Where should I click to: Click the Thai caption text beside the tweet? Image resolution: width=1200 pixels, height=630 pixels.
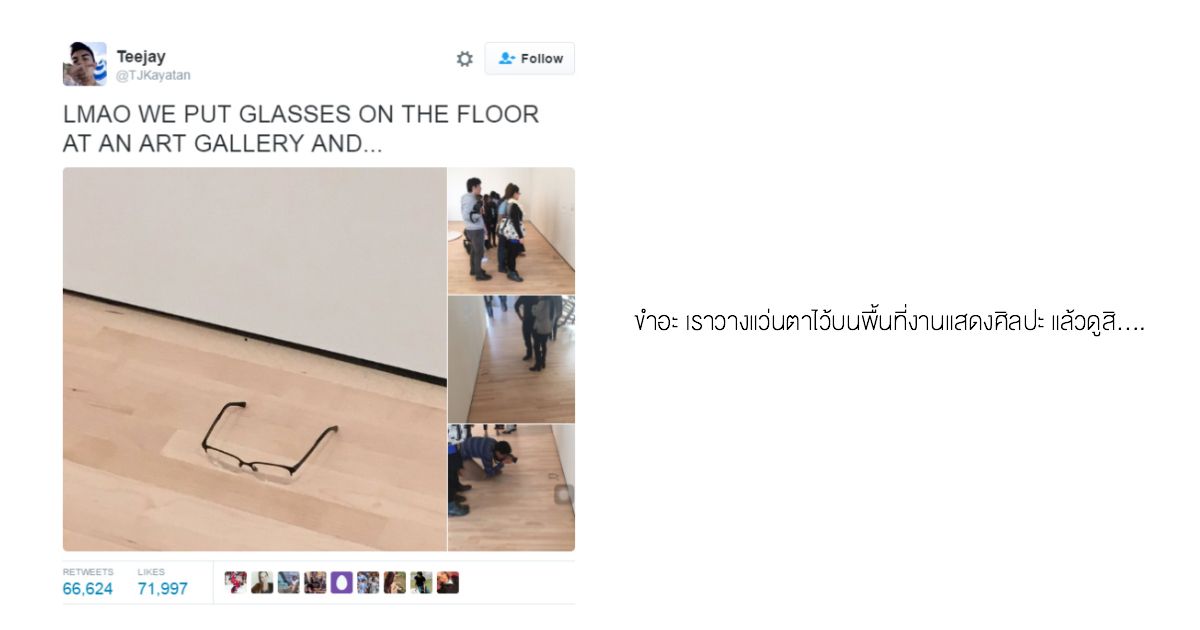coord(890,324)
